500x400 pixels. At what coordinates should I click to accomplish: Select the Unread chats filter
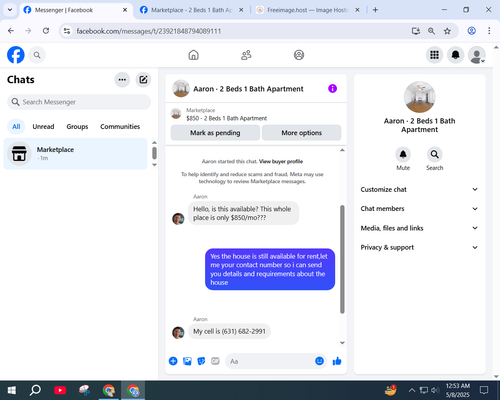pos(43,127)
